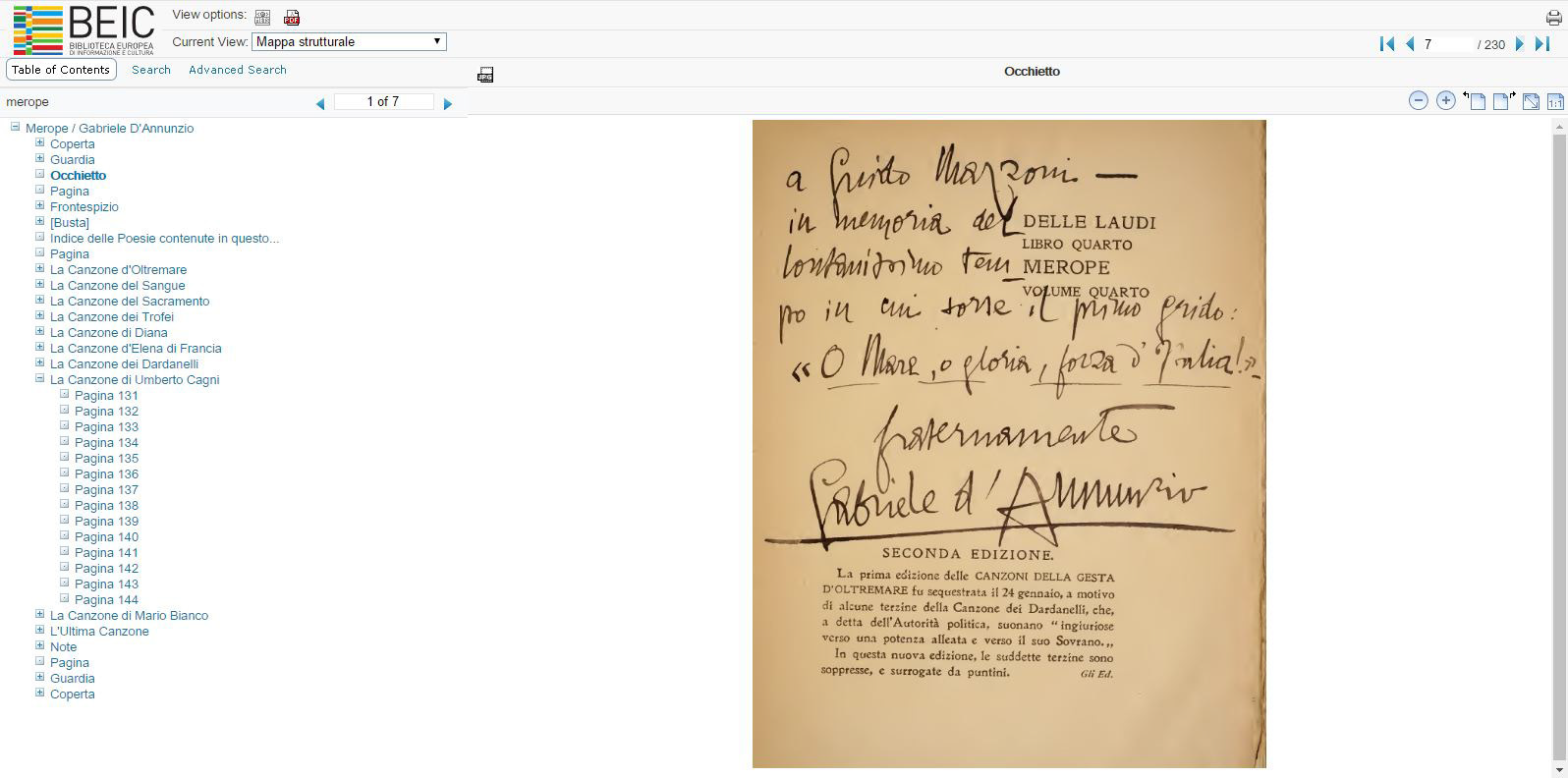Select Pagina 134 in the tree
The height and width of the screenshot is (778, 1568).
pos(107,442)
